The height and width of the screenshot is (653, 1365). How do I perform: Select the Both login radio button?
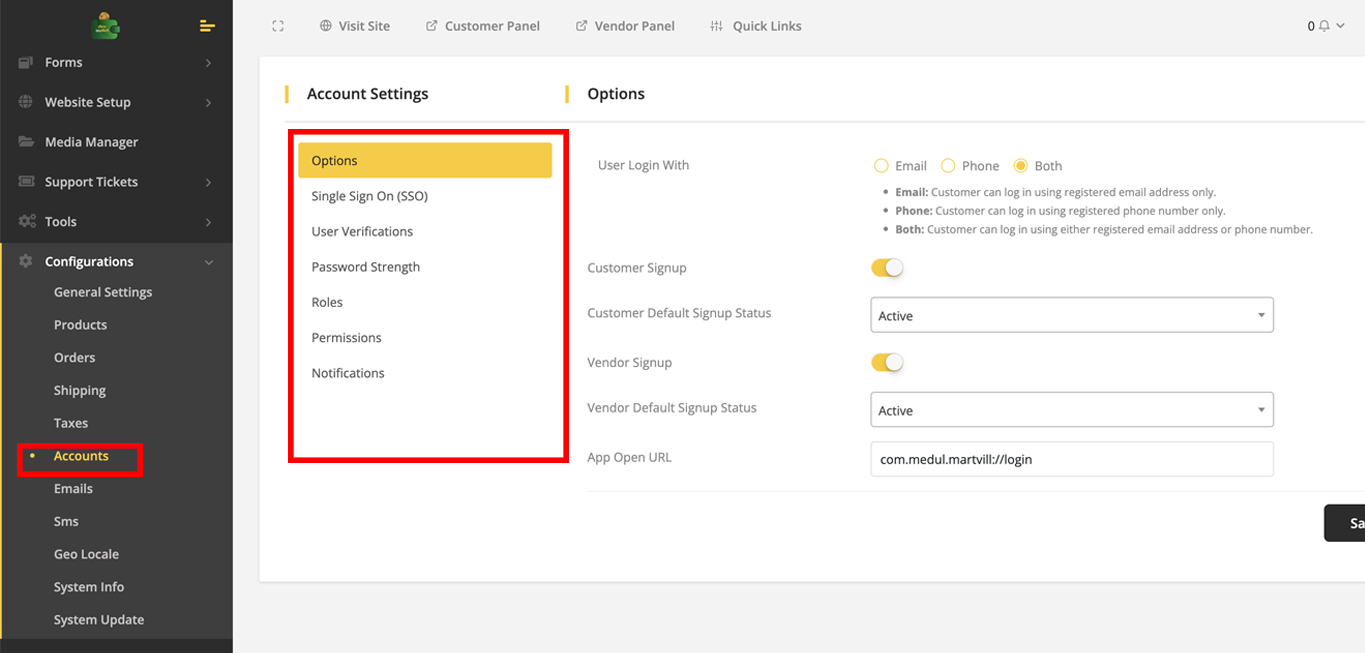click(x=1021, y=166)
